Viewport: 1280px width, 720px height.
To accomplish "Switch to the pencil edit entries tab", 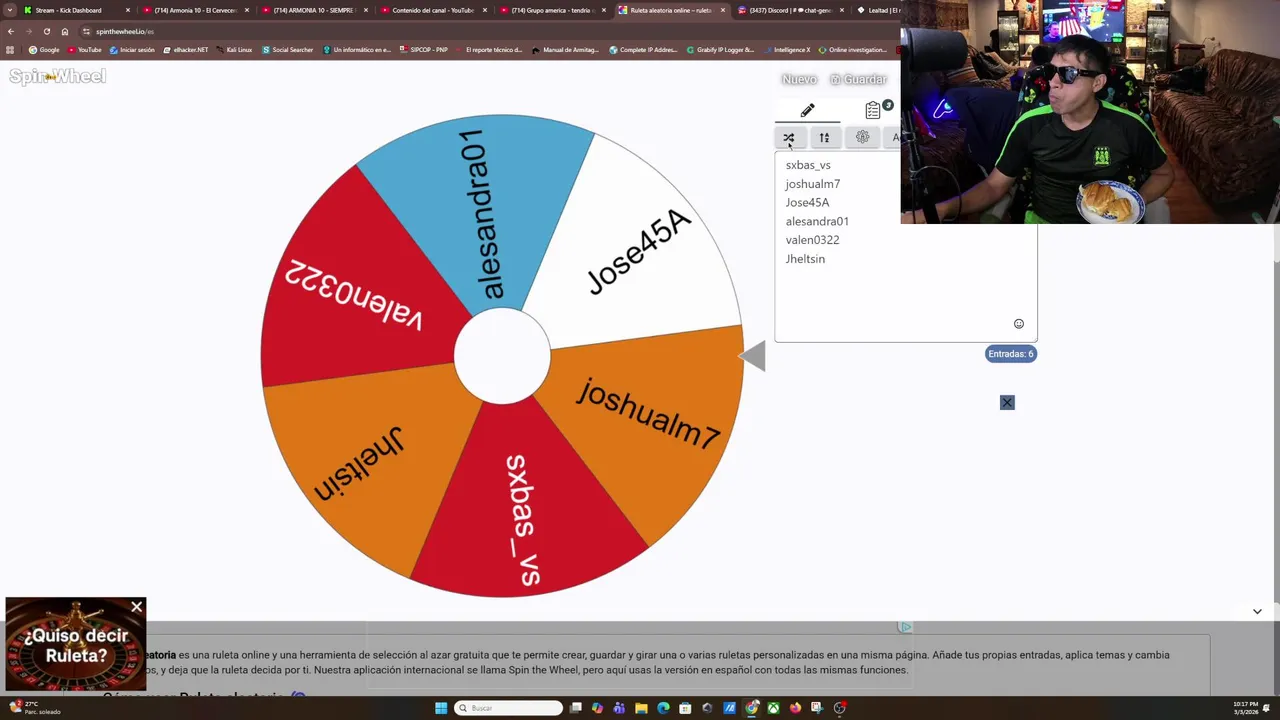I will point(807,110).
